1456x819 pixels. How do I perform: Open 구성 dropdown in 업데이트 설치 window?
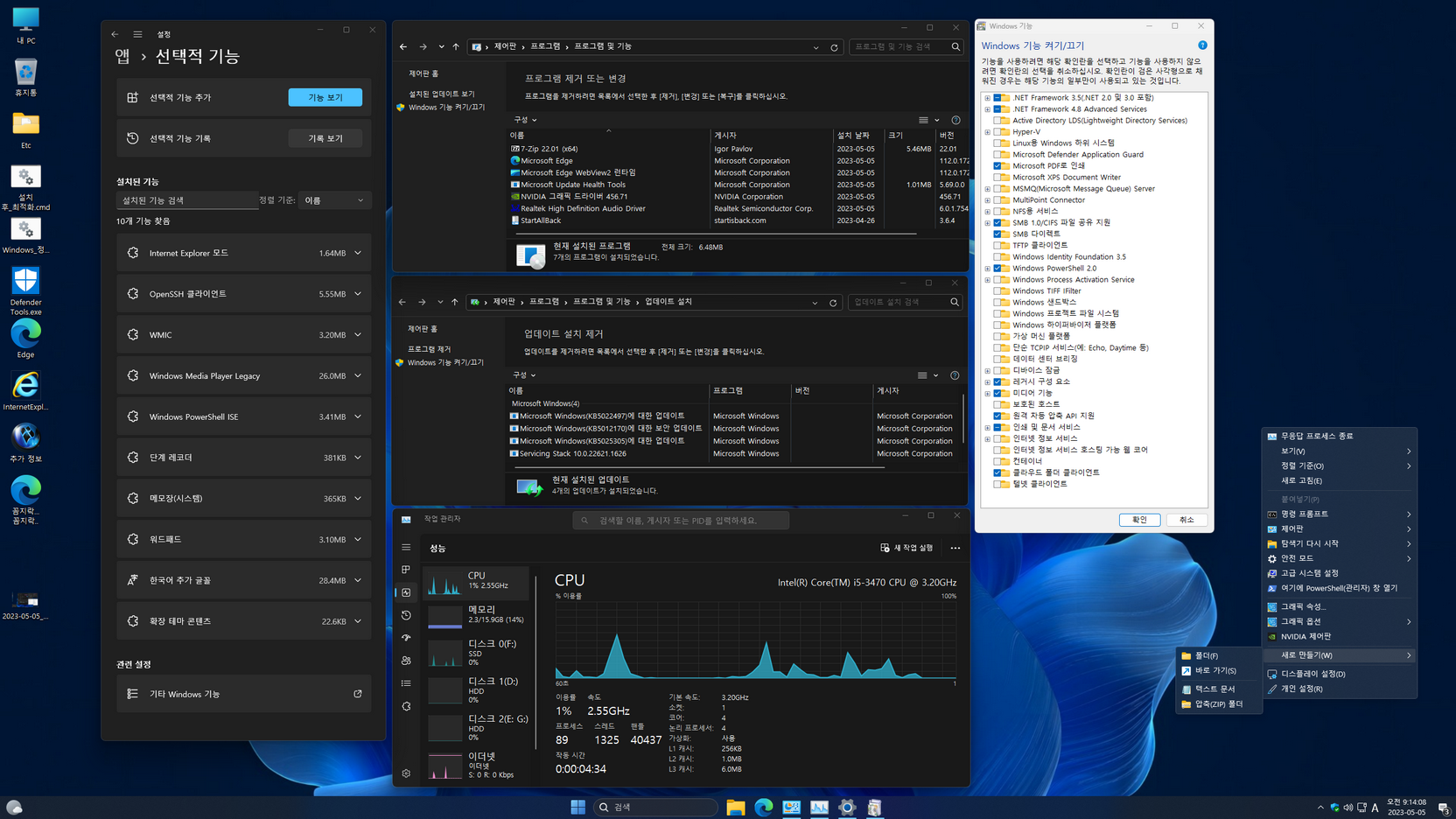coord(524,375)
